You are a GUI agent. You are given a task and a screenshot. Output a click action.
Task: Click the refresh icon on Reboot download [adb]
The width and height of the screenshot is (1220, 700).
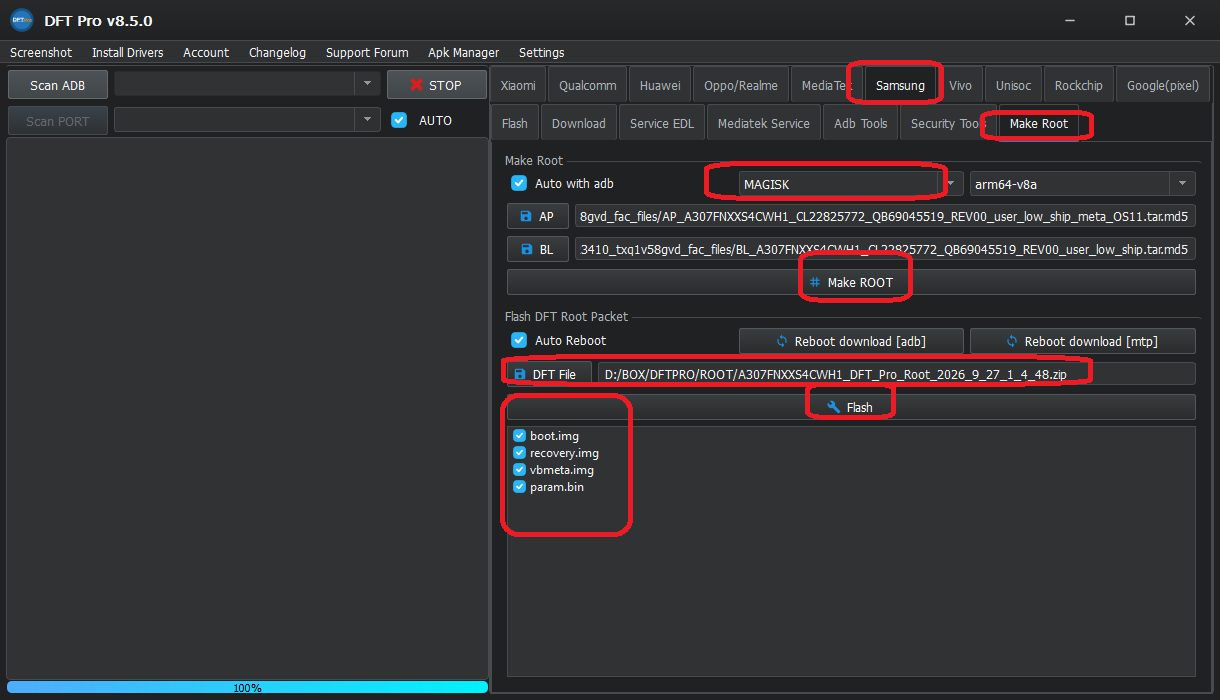[782, 341]
